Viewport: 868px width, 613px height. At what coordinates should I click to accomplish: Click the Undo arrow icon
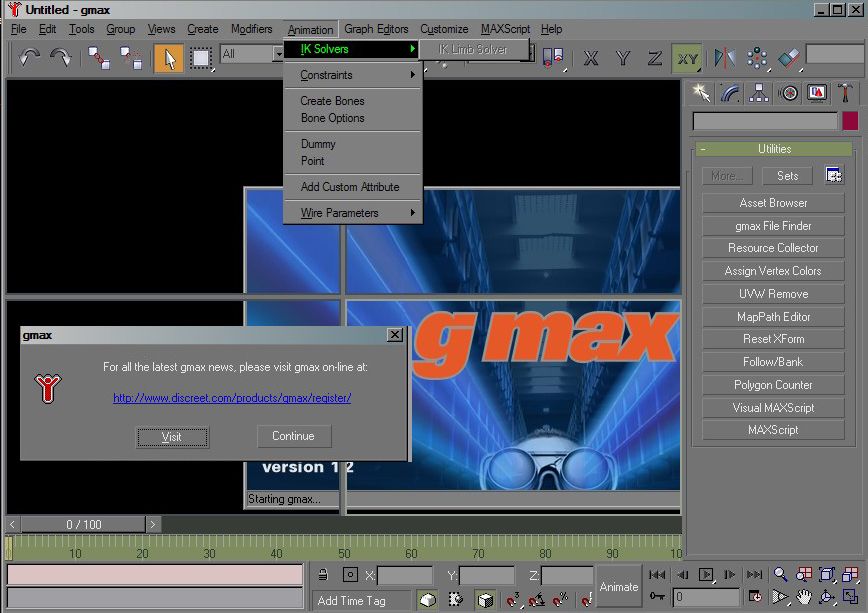[29, 58]
